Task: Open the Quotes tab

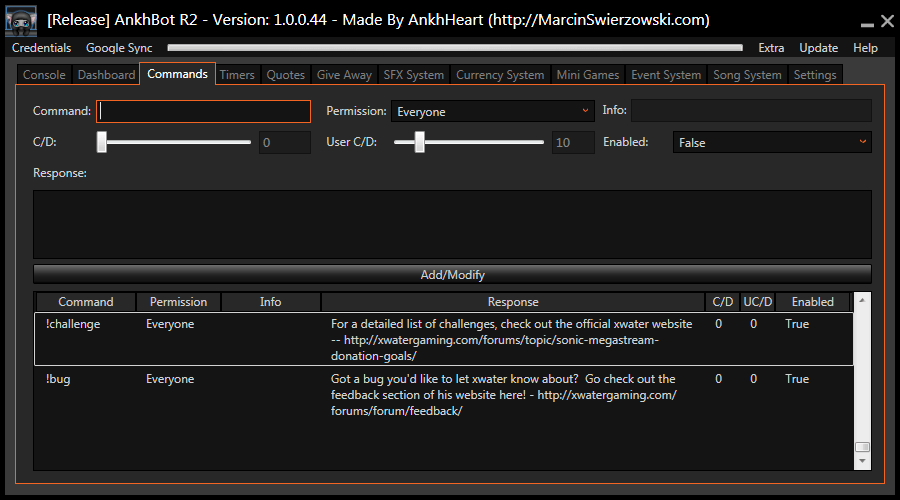Action: coord(285,75)
